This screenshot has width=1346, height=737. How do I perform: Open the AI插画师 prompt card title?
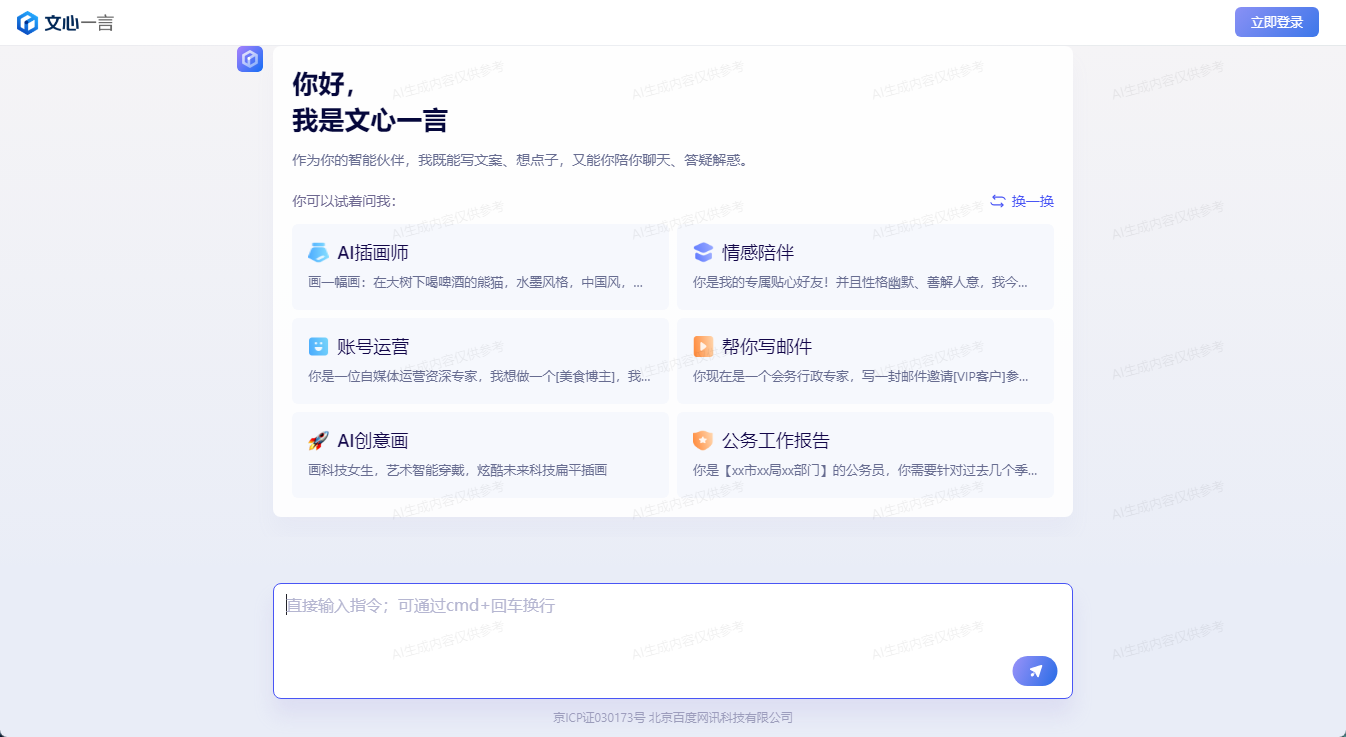click(373, 253)
